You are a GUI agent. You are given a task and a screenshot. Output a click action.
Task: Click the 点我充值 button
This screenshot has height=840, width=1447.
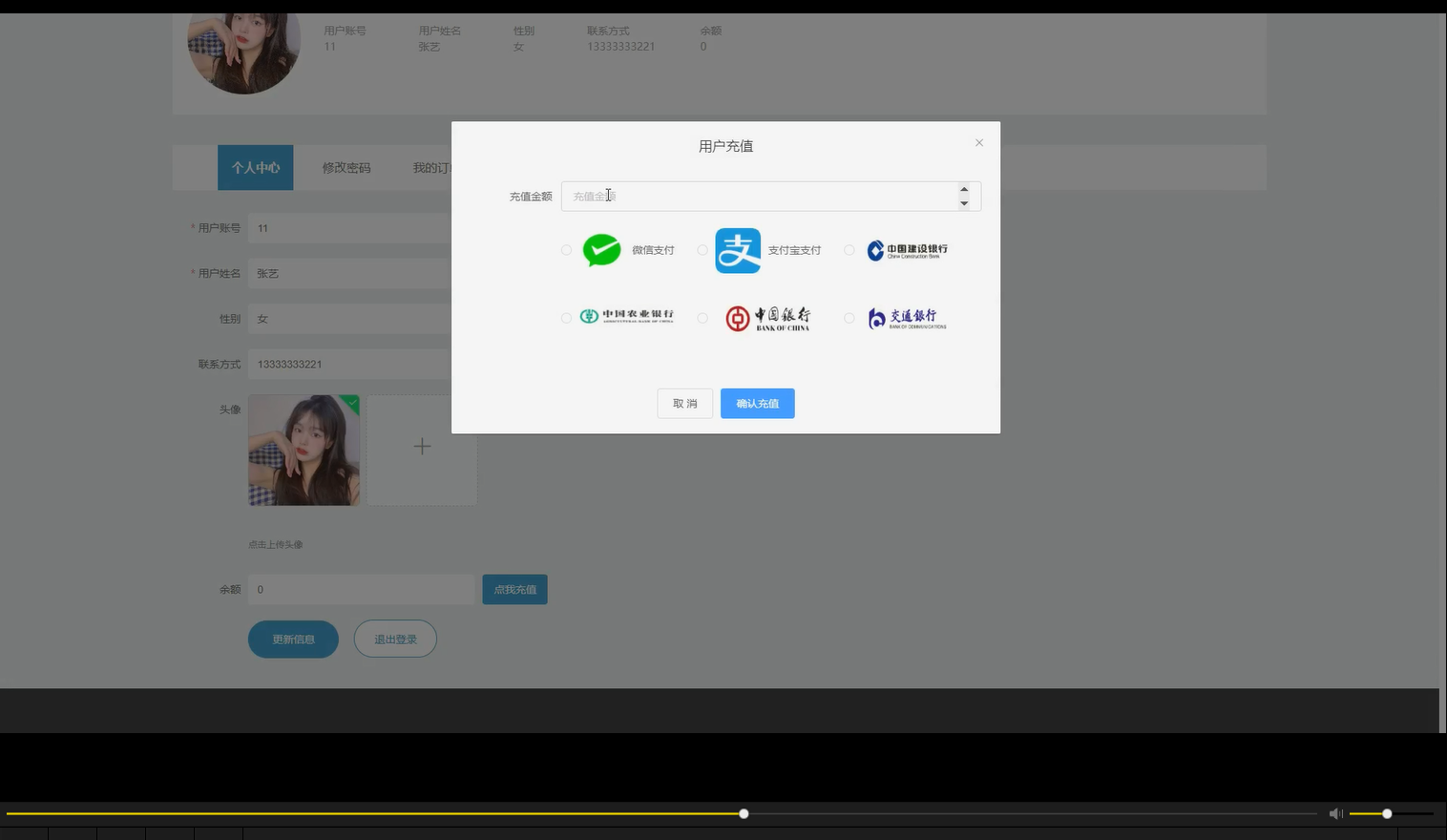[514, 589]
